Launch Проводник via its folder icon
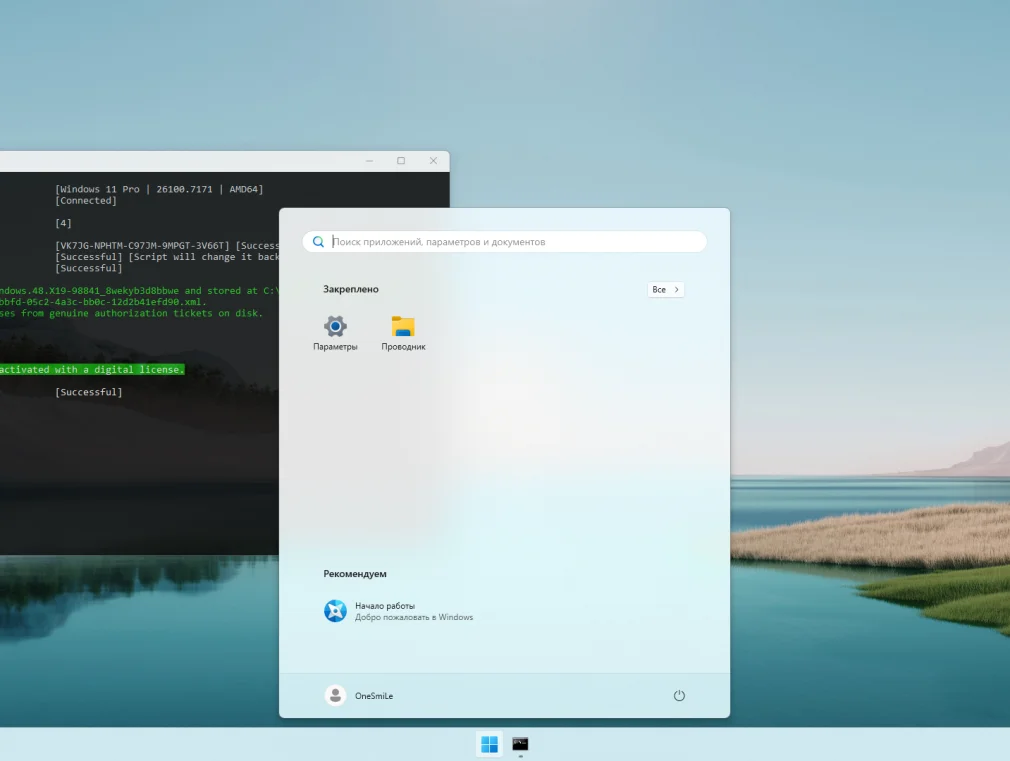This screenshot has height=761, width=1010. [403, 326]
